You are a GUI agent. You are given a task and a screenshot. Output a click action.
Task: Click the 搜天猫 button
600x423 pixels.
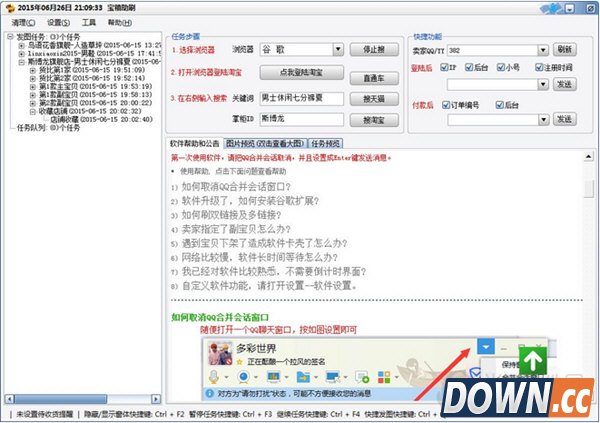click(x=374, y=99)
